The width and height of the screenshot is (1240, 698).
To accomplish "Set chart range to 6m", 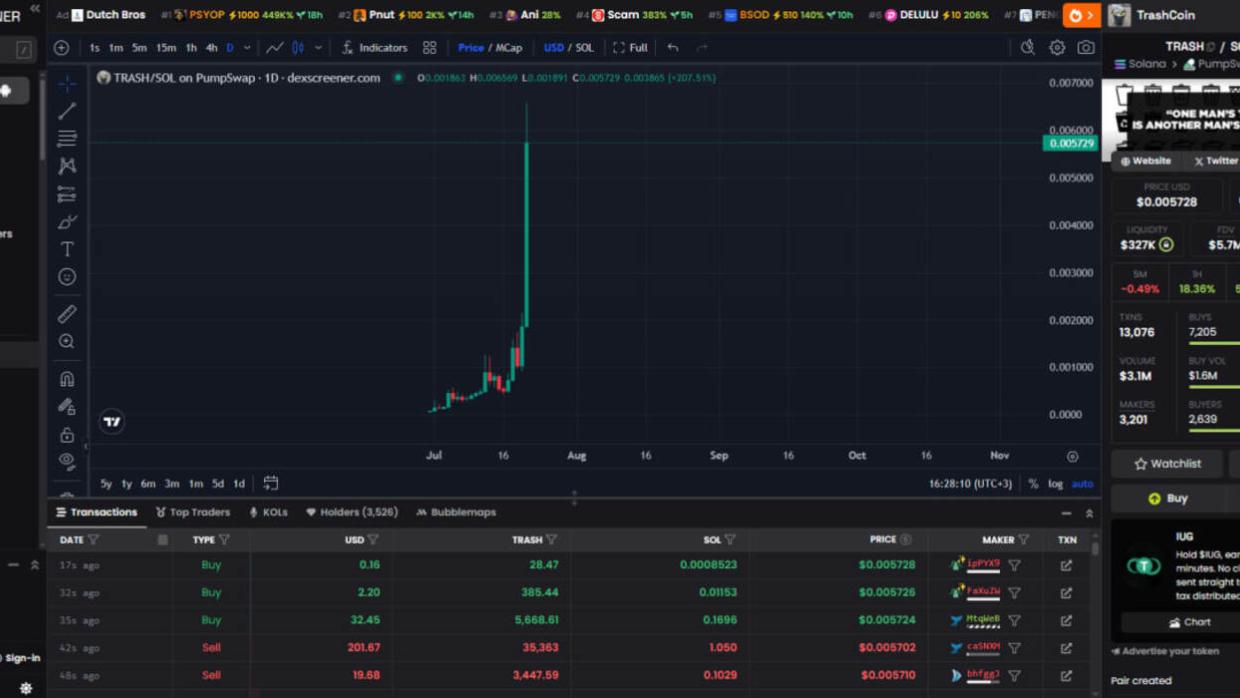I will click(x=148, y=484).
